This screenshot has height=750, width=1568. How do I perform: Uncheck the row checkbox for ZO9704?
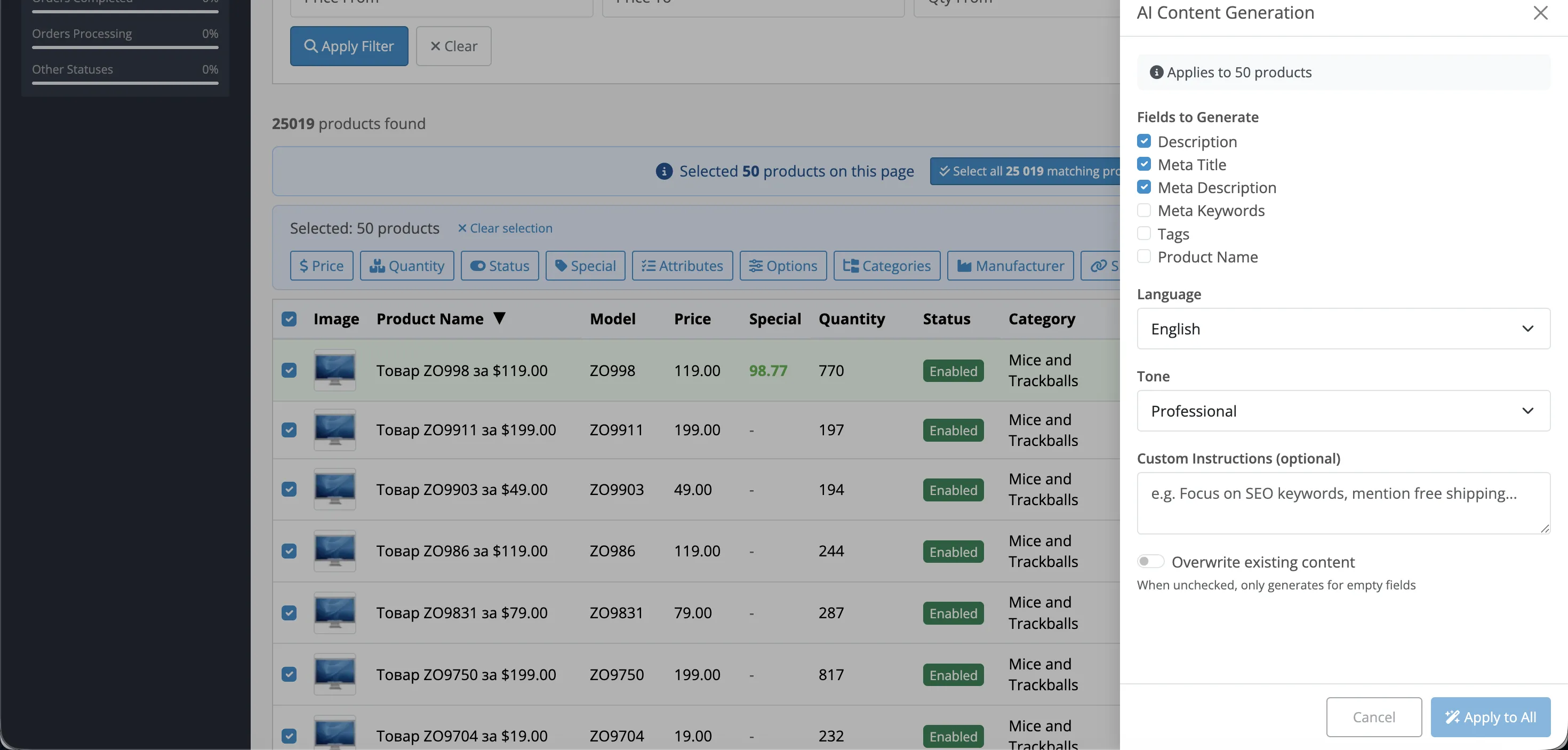(x=289, y=736)
